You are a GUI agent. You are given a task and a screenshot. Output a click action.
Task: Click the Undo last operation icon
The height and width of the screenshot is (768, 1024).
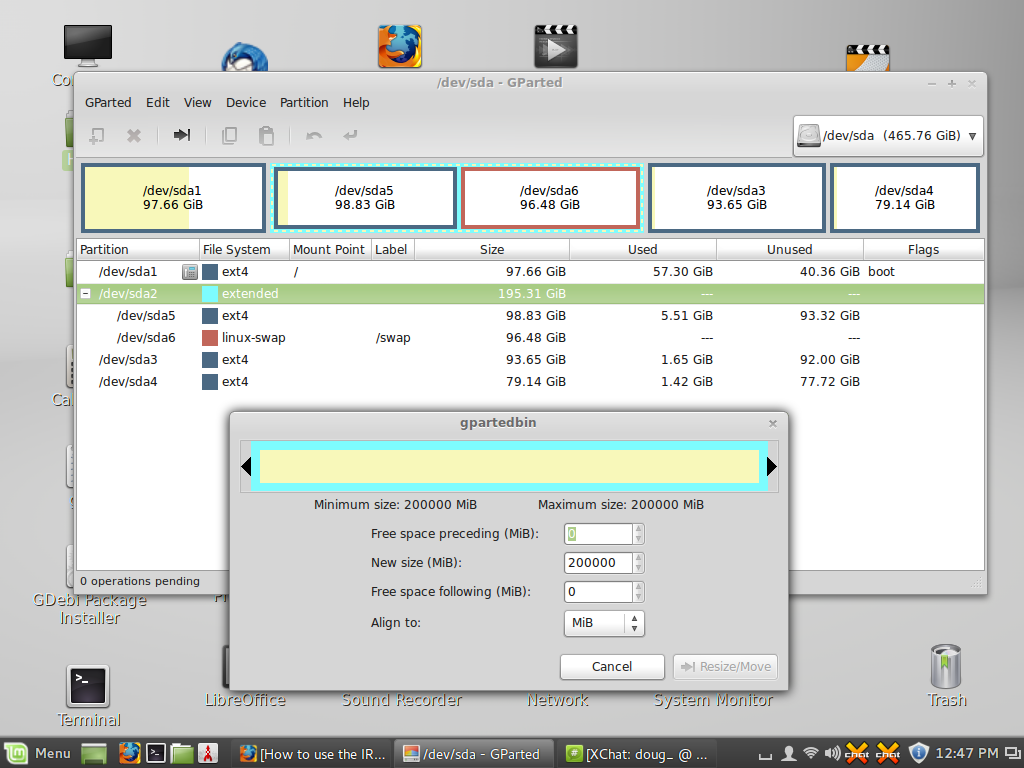click(x=314, y=136)
